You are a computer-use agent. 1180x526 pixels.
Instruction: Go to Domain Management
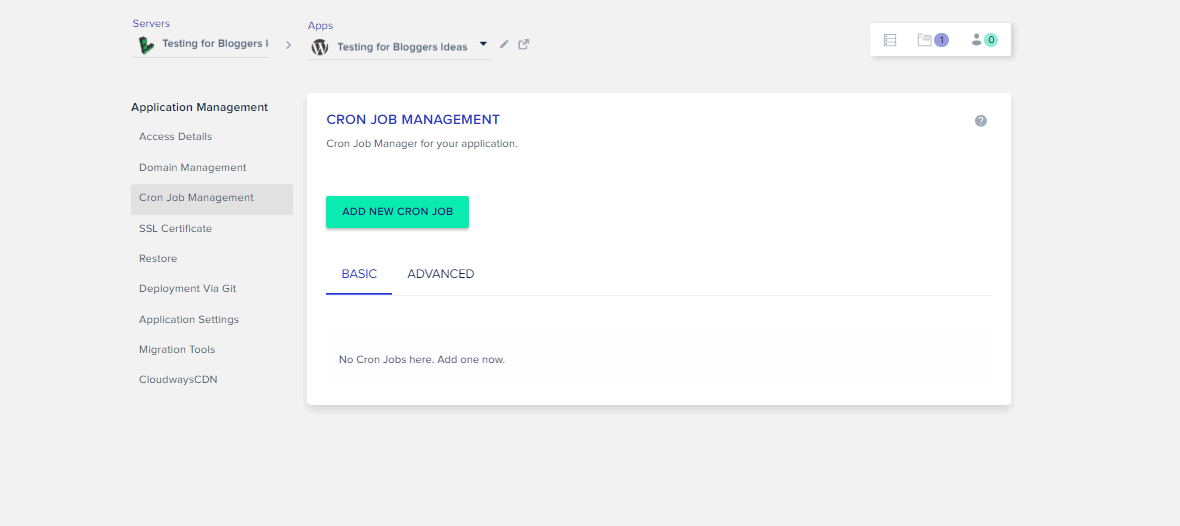(193, 167)
